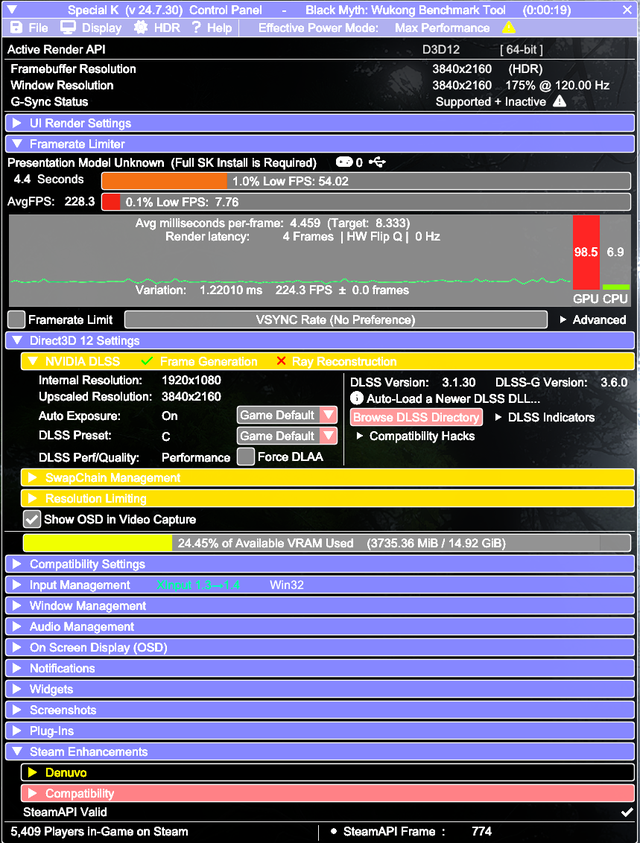Toggle the Force DLAA checkbox
The image size is (640, 843).
point(246,456)
